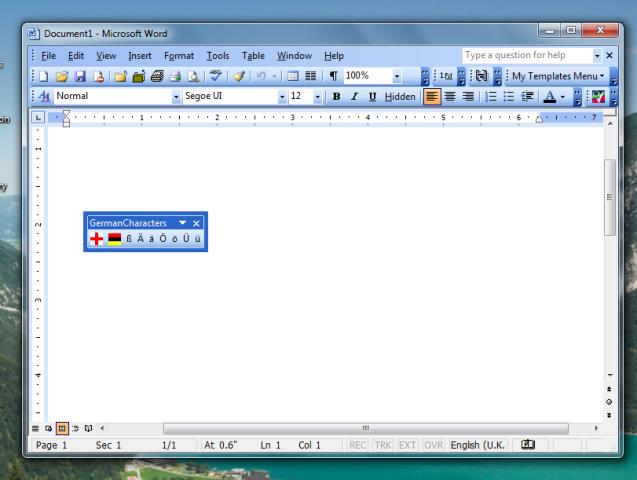The height and width of the screenshot is (480, 637).
Task: Click the OVR overtype status indicator
Action: point(433,445)
